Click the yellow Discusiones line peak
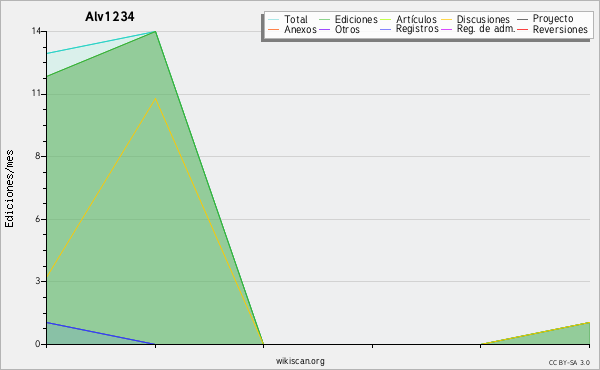 [155, 99]
